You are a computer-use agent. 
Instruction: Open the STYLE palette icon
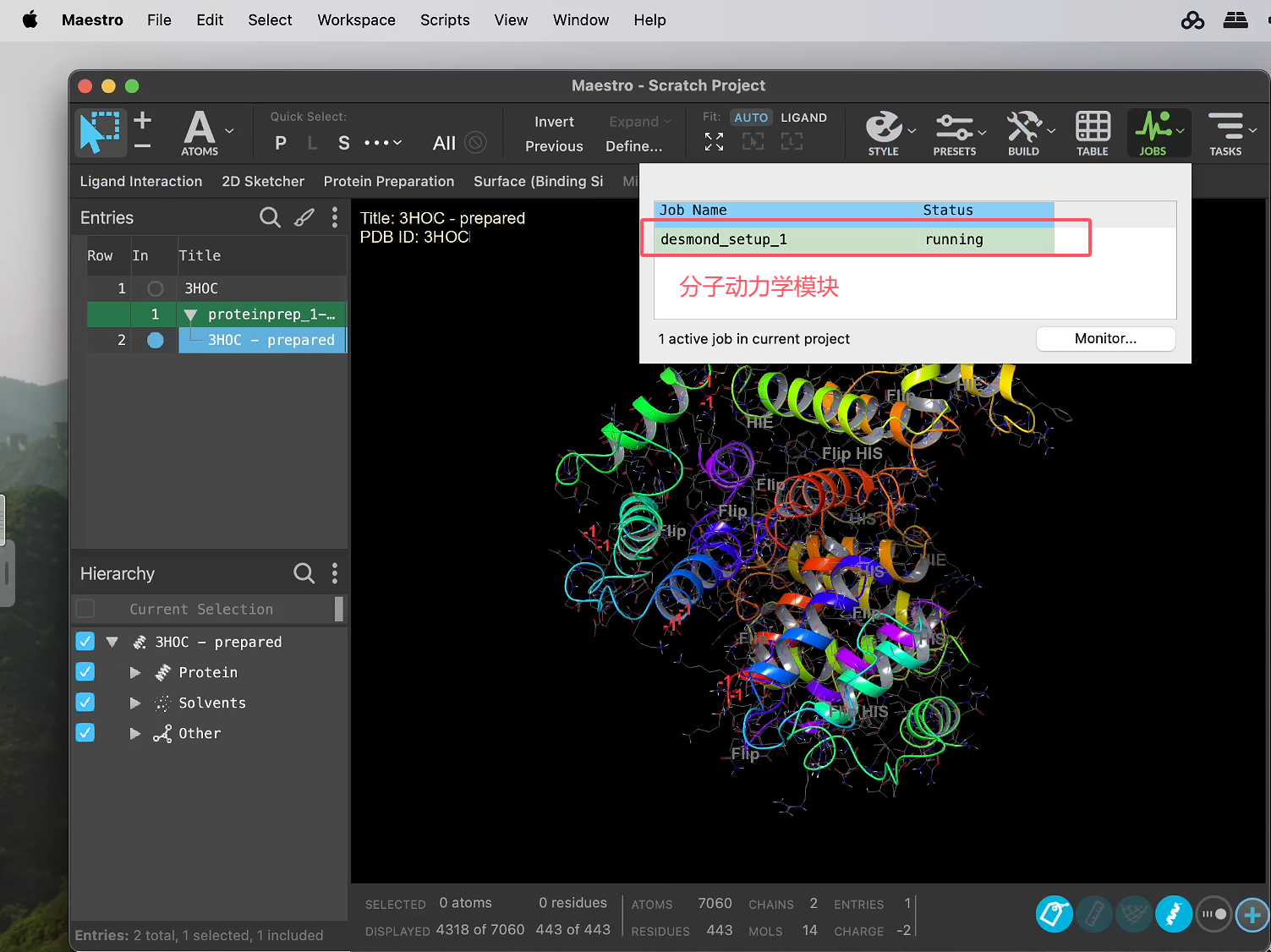(884, 134)
